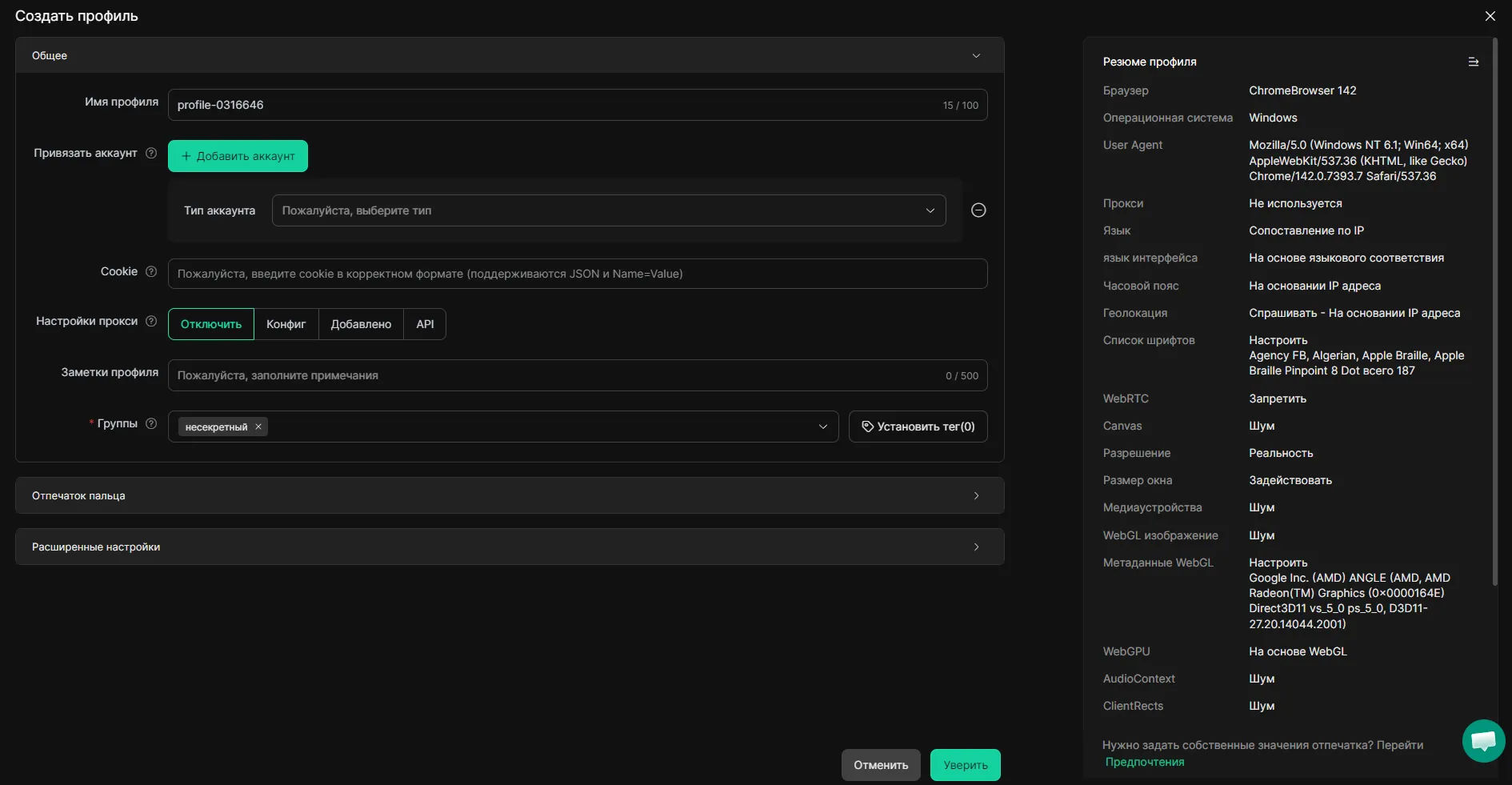Open the Предпочтения link
This screenshot has width=1512, height=785.
pos(1144,762)
